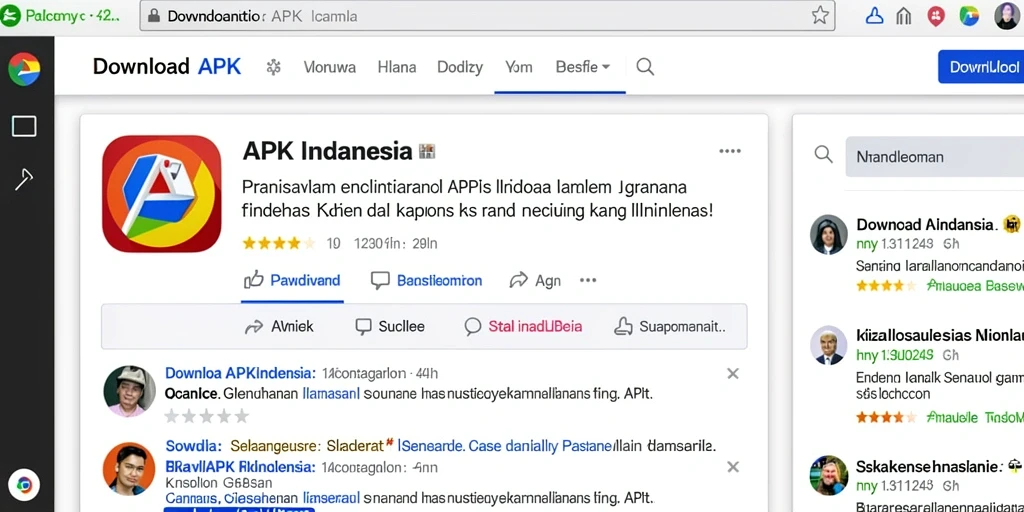Expand the Besfle dropdown menu
Screen dimensions: 1024x512
pyautogui.click(x=583, y=67)
